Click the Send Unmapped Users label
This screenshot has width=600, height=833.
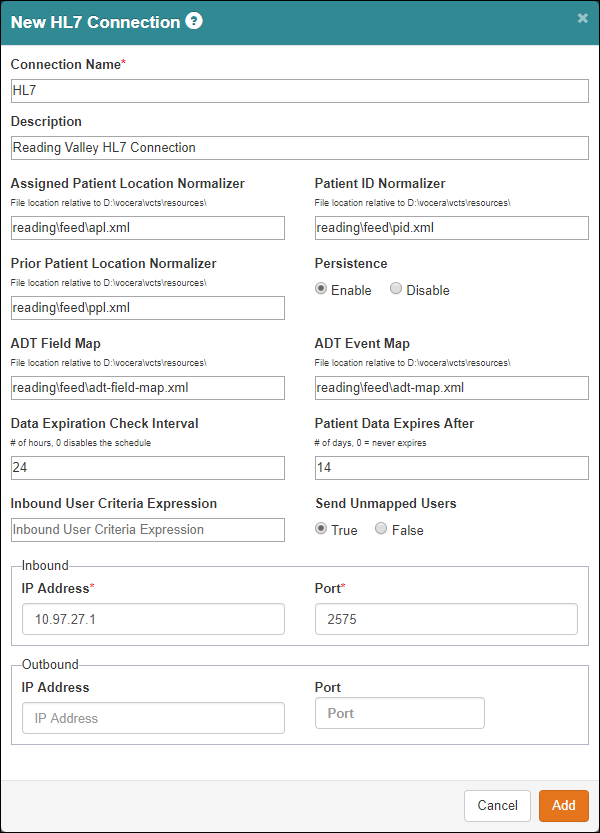click(x=386, y=503)
